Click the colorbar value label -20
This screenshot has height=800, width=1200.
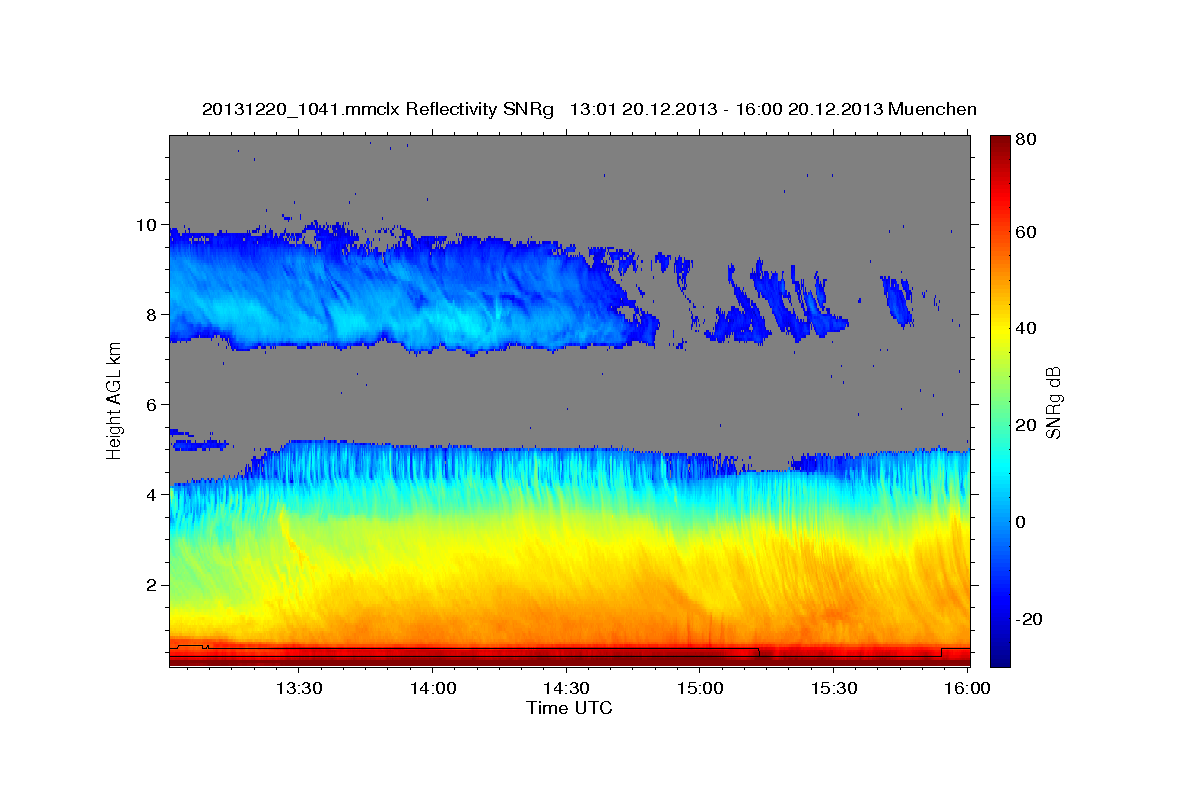click(x=1028, y=619)
